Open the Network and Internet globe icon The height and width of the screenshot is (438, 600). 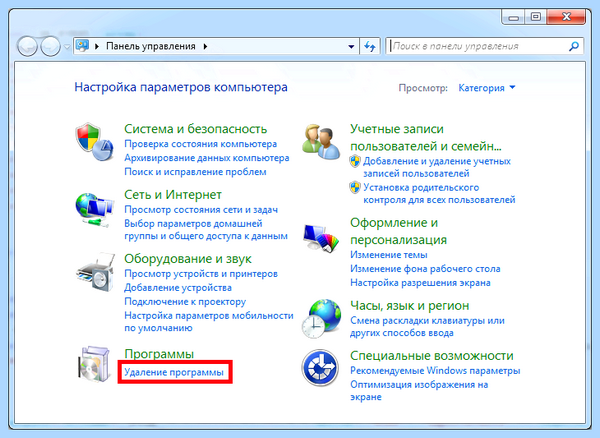[94, 210]
